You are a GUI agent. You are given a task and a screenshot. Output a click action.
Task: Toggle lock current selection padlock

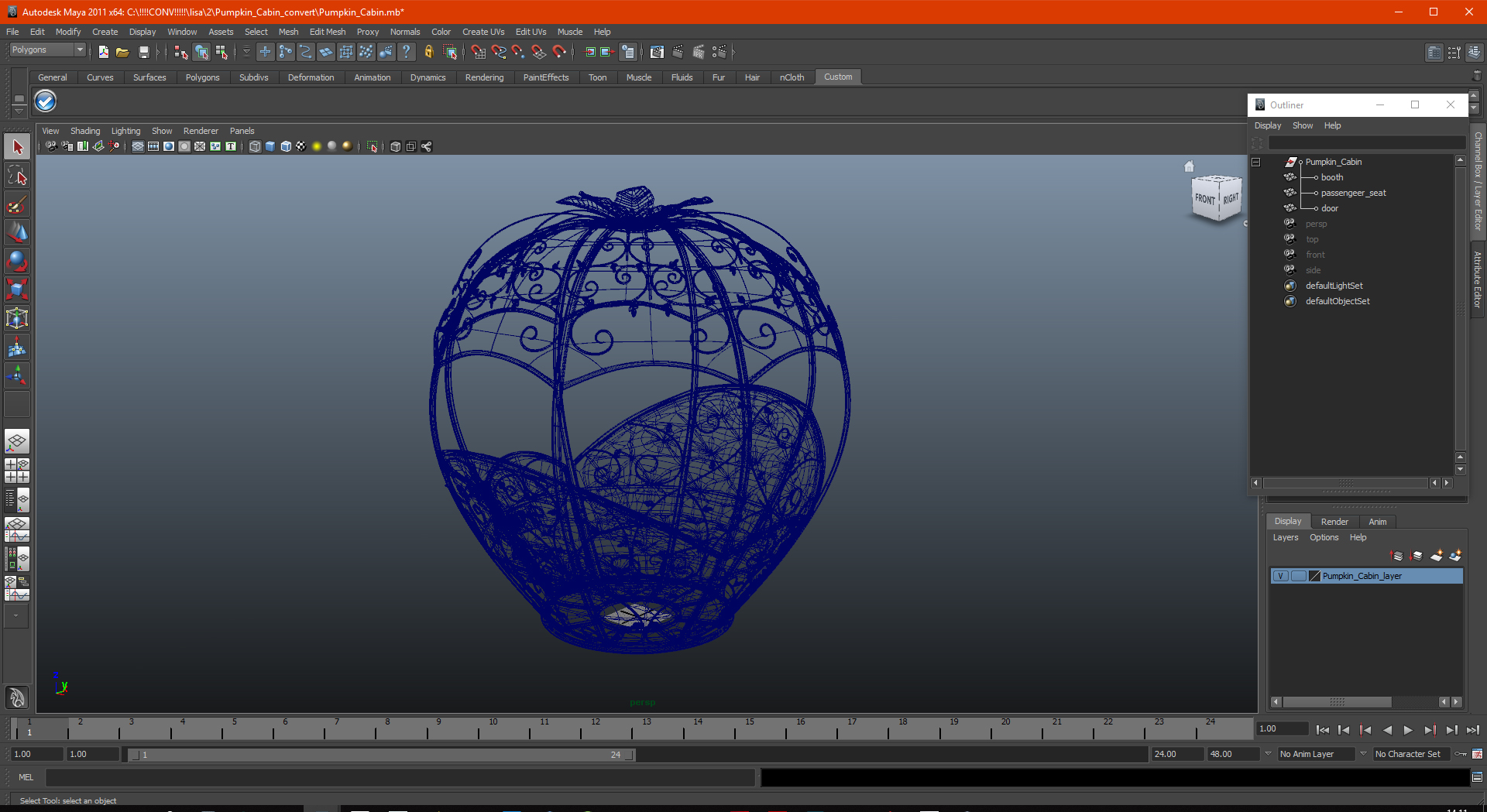[428, 52]
